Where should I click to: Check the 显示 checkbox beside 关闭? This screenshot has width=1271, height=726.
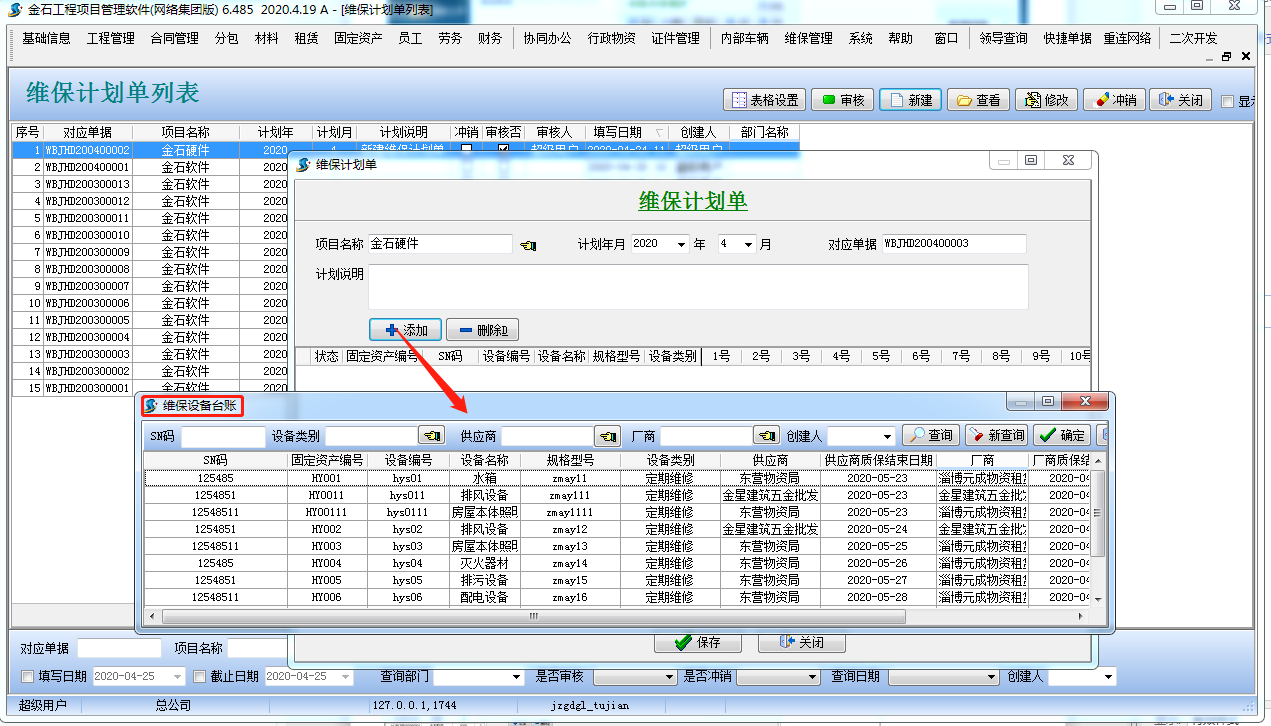coord(1228,101)
